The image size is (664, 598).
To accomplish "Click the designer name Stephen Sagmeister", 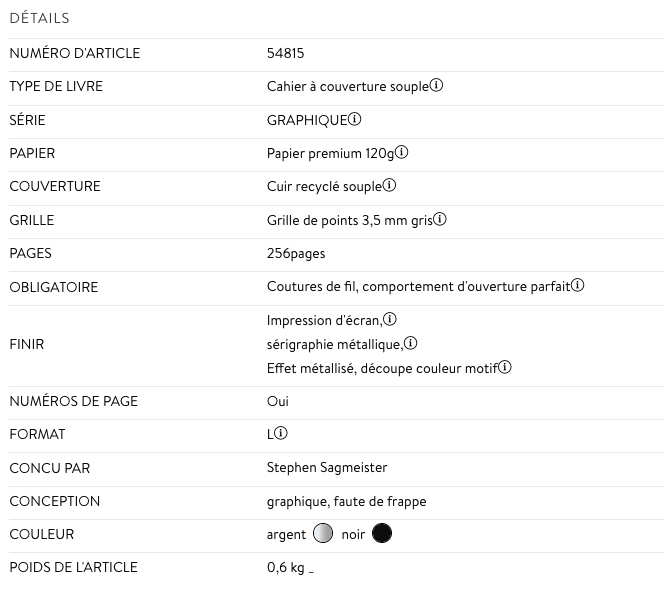I will 327,467.
